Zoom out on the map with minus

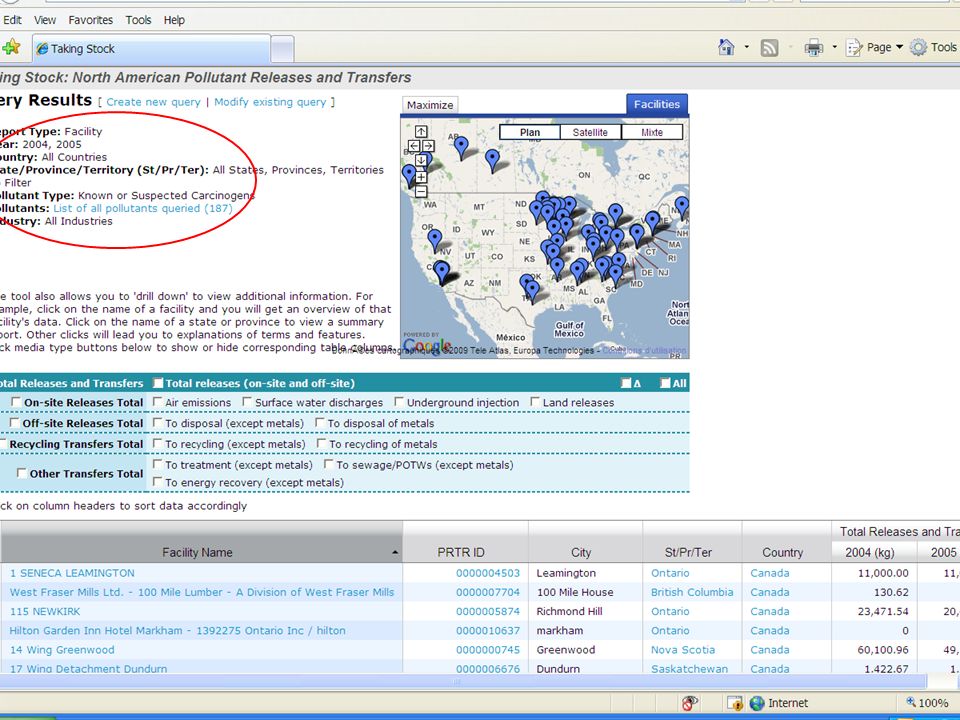pyautogui.click(x=421, y=192)
